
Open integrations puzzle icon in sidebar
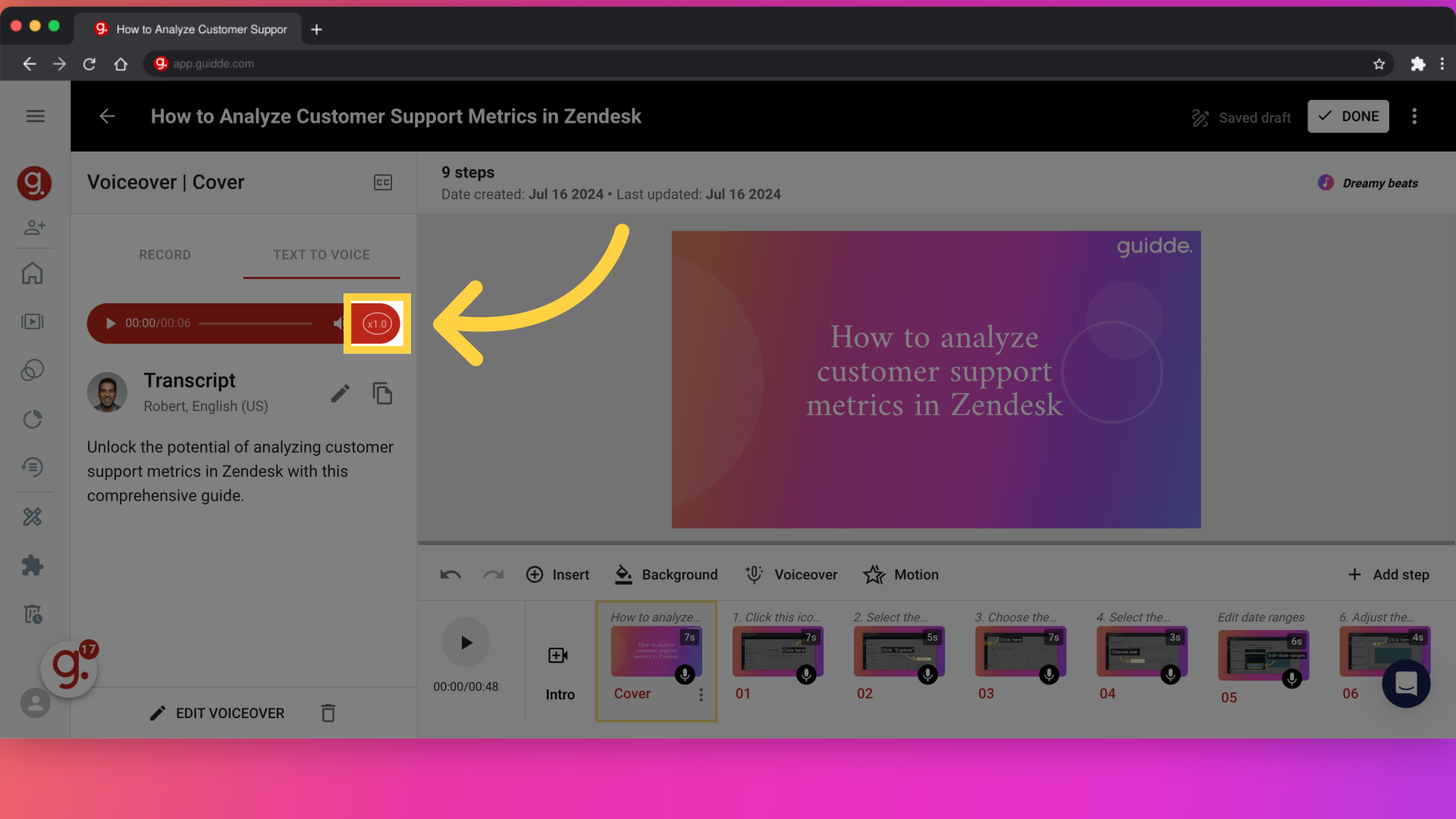tap(33, 565)
